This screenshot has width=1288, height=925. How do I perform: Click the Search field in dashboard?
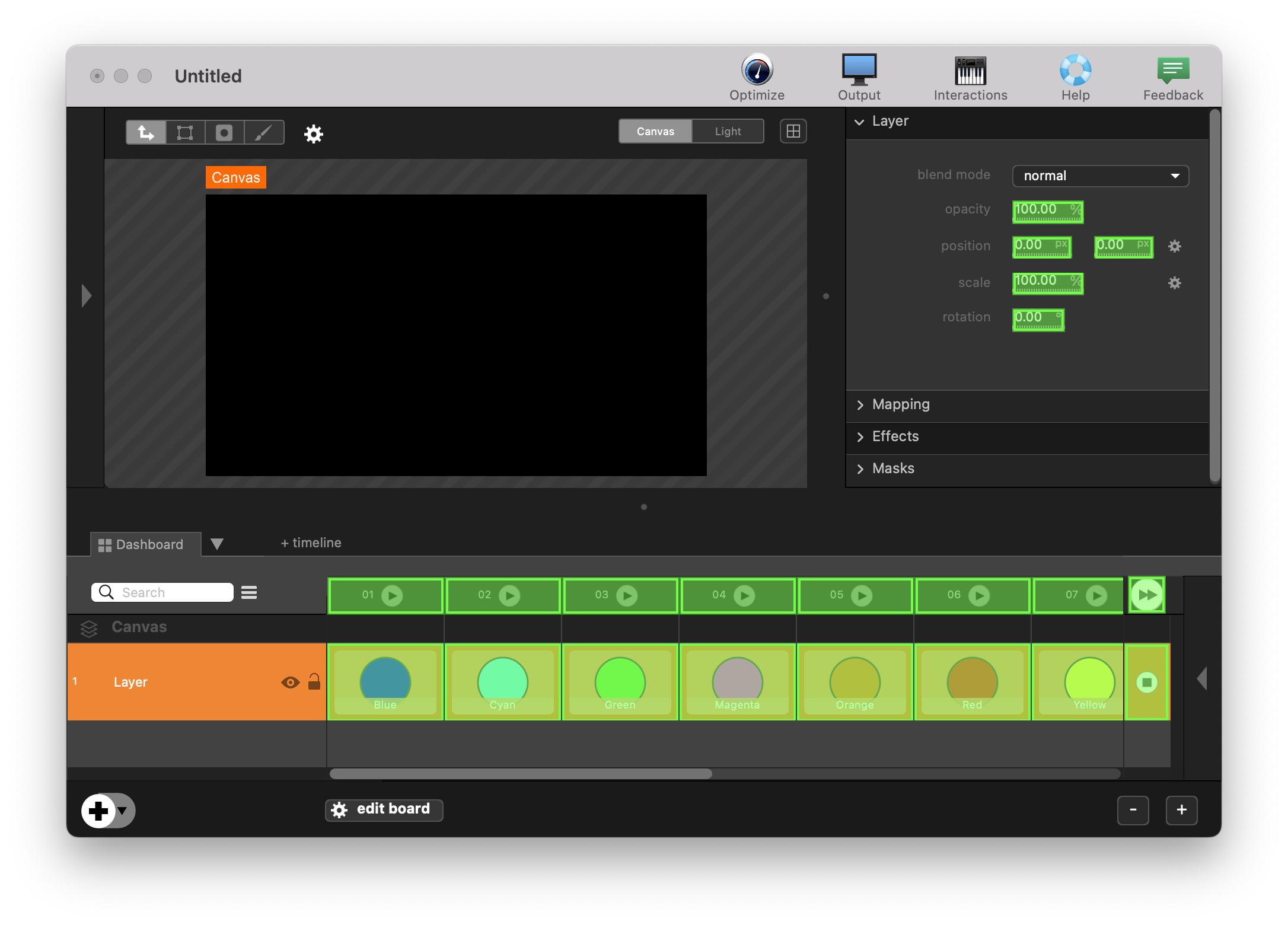coord(172,592)
